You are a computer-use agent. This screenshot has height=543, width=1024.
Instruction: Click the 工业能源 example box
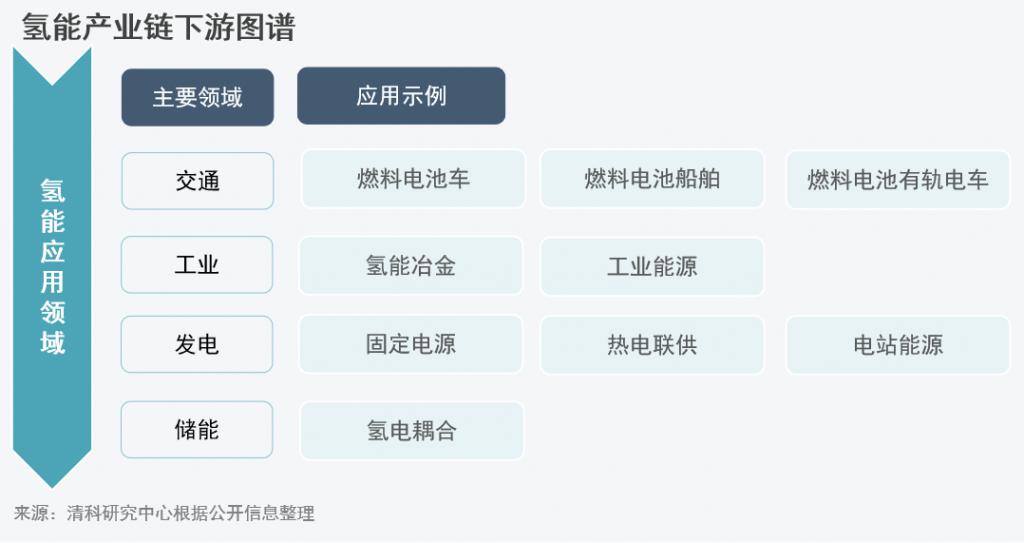[x=652, y=266]
